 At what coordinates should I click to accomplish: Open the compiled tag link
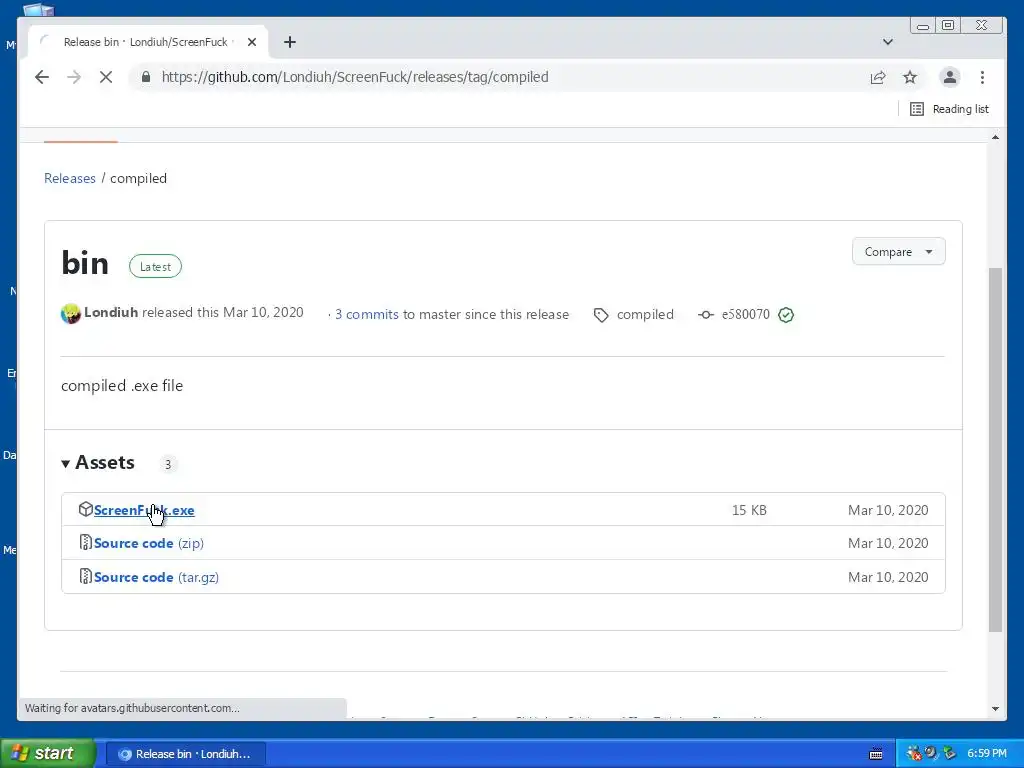click(645, 314)
